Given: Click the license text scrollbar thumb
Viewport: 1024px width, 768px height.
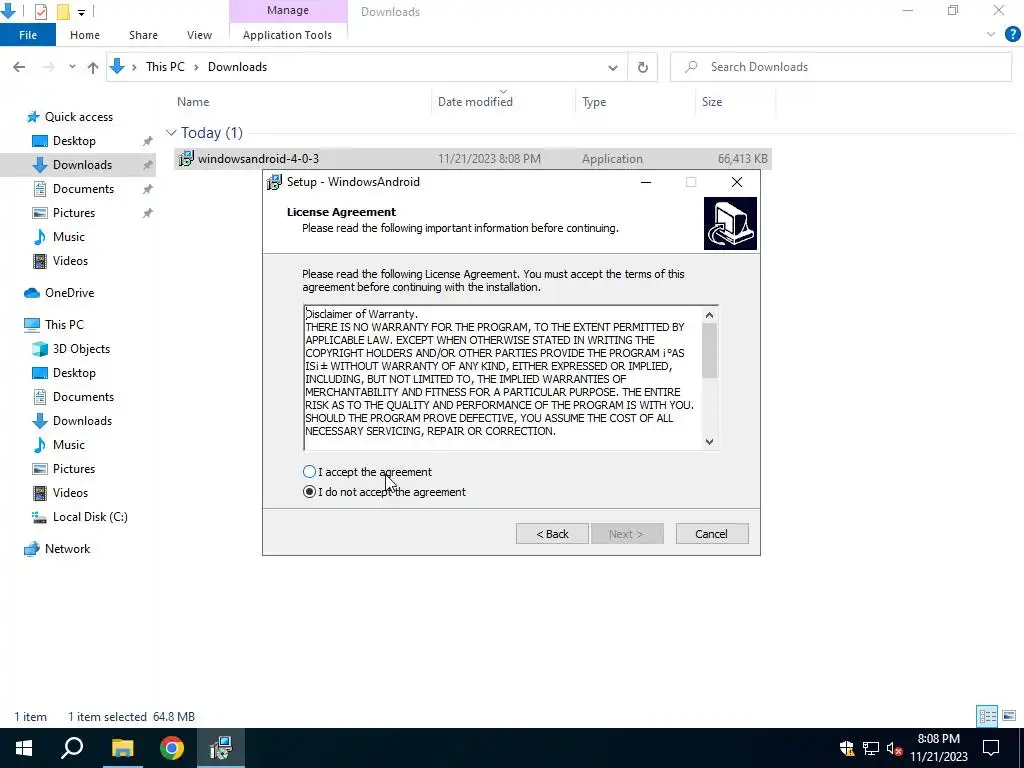Looking at the screenshot, I should pos(710,351).
